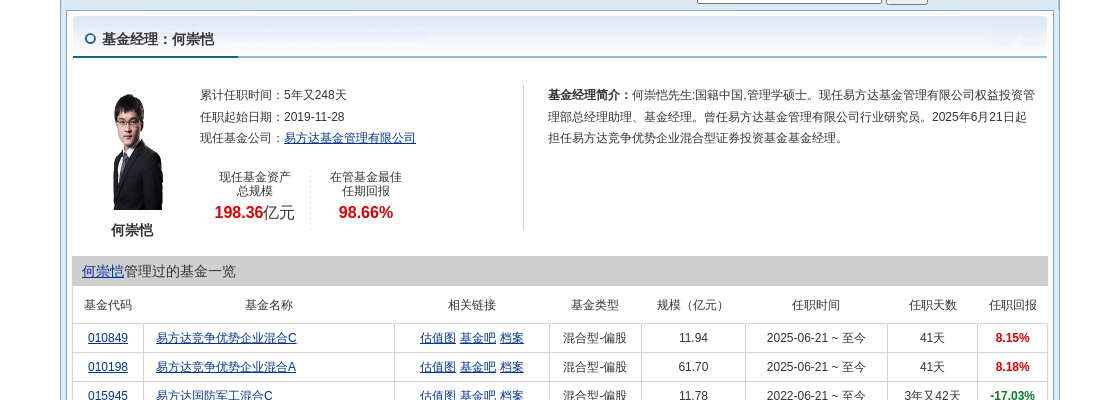Click the 98.66% best return value

coord(366,212)
